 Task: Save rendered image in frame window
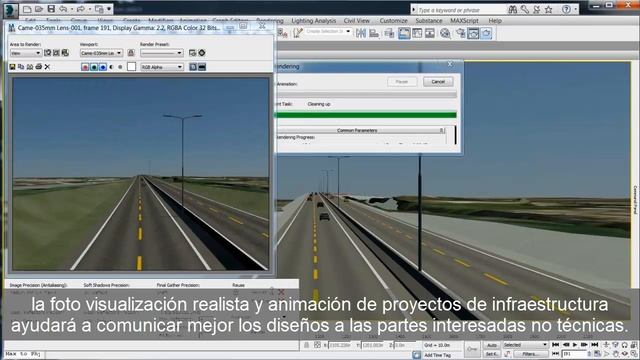tap(12, 67)
